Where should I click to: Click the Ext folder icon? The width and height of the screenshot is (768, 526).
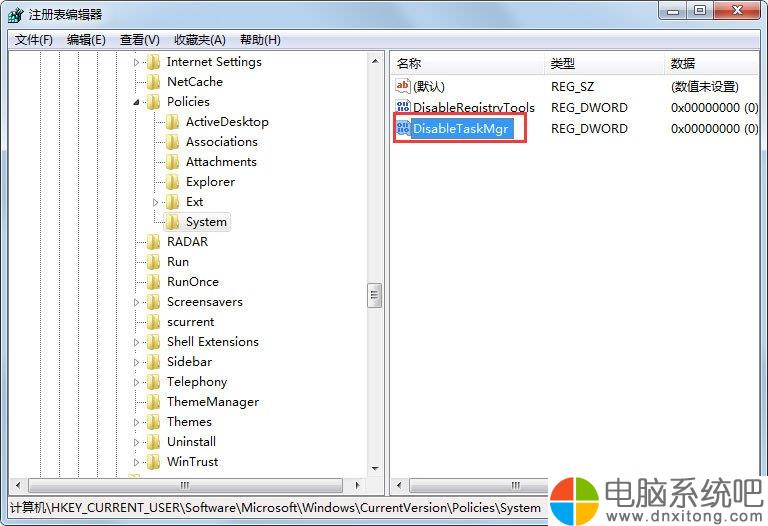172,202
